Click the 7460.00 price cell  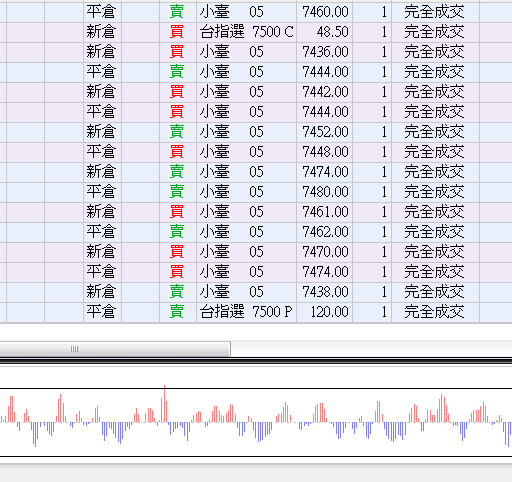pyautogui.click(x=325, y=12)
